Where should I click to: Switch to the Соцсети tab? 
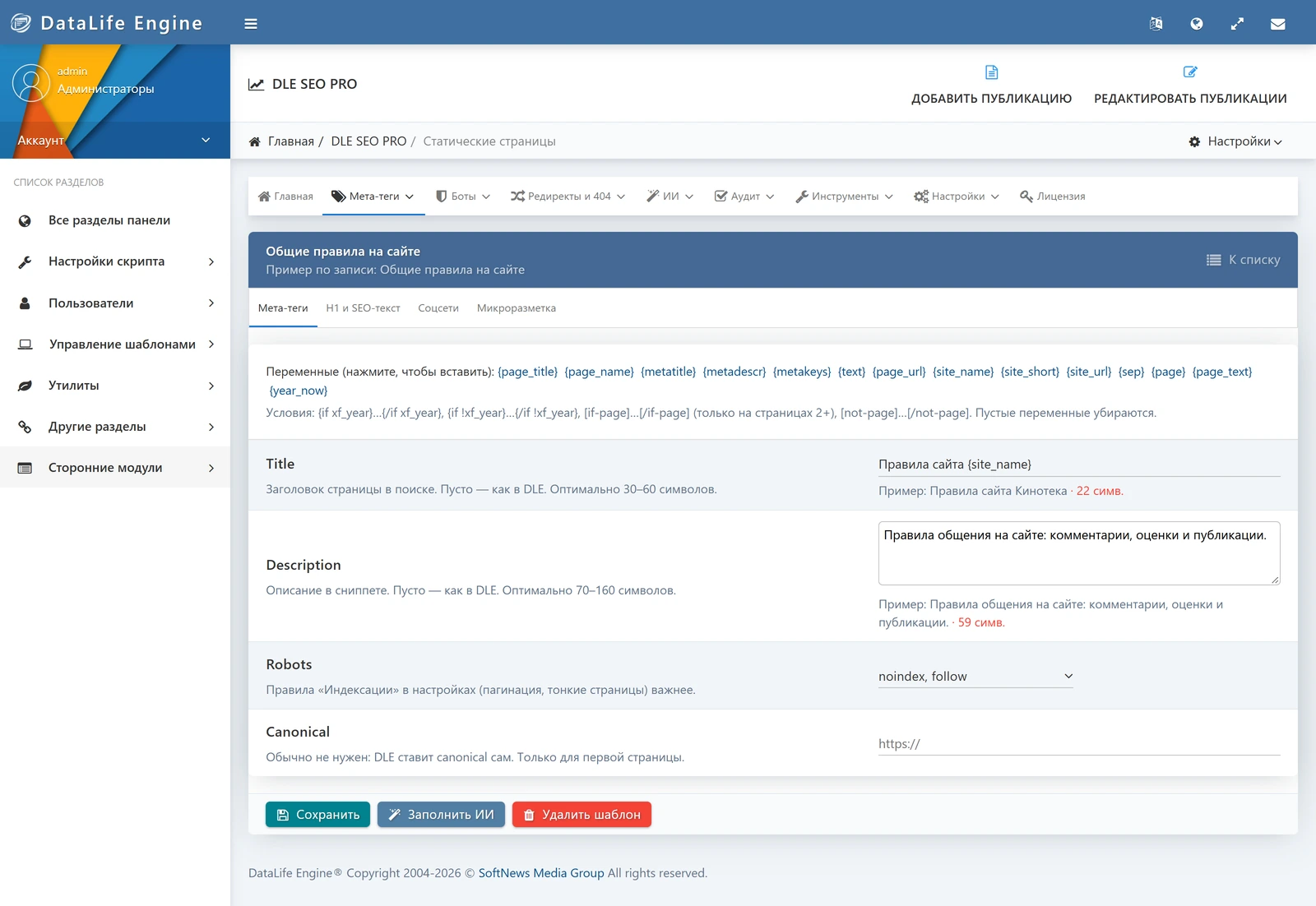pyautogui.click(x=438, y=308)
